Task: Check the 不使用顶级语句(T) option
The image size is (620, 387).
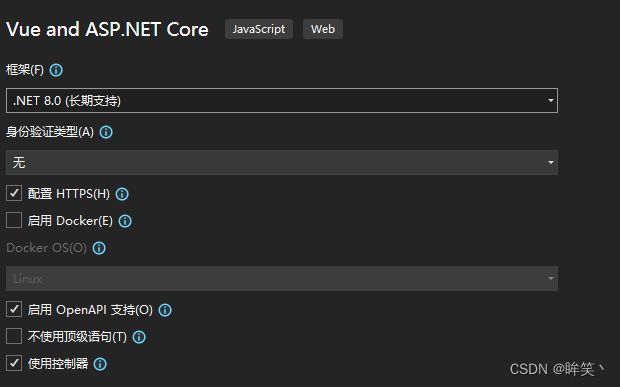Action: click(14, 336)
